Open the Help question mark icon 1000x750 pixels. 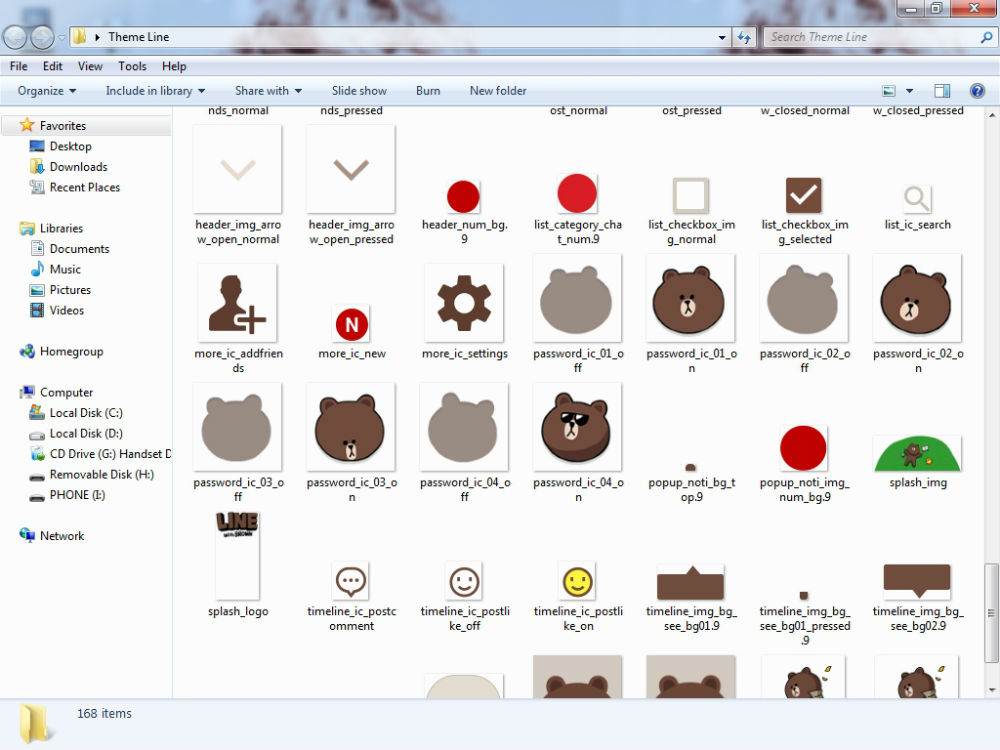[977, 91]
